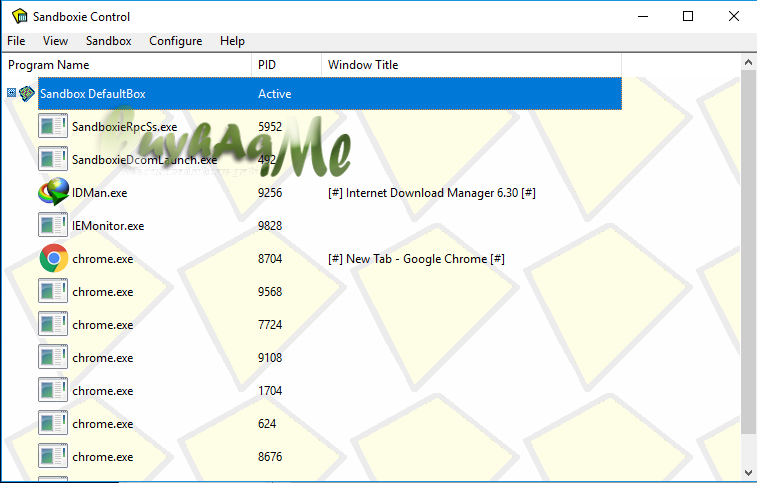
Task: Click the chrome.exe icon for PID 1704
Action: (x=53, y=390)
